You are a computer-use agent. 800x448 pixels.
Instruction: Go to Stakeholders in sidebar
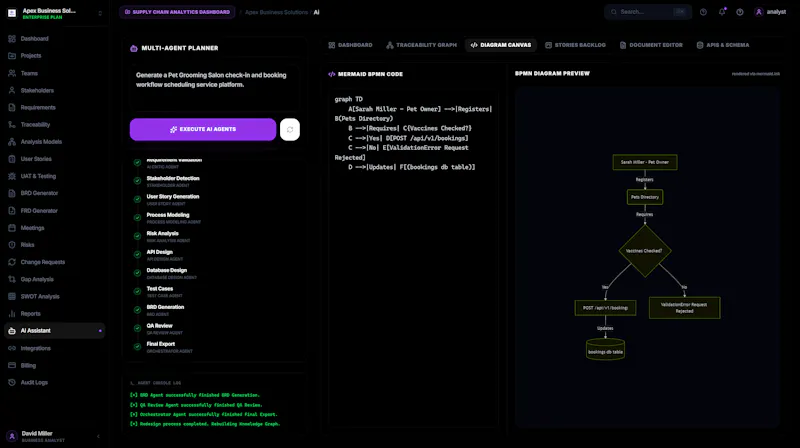(54, 90)
